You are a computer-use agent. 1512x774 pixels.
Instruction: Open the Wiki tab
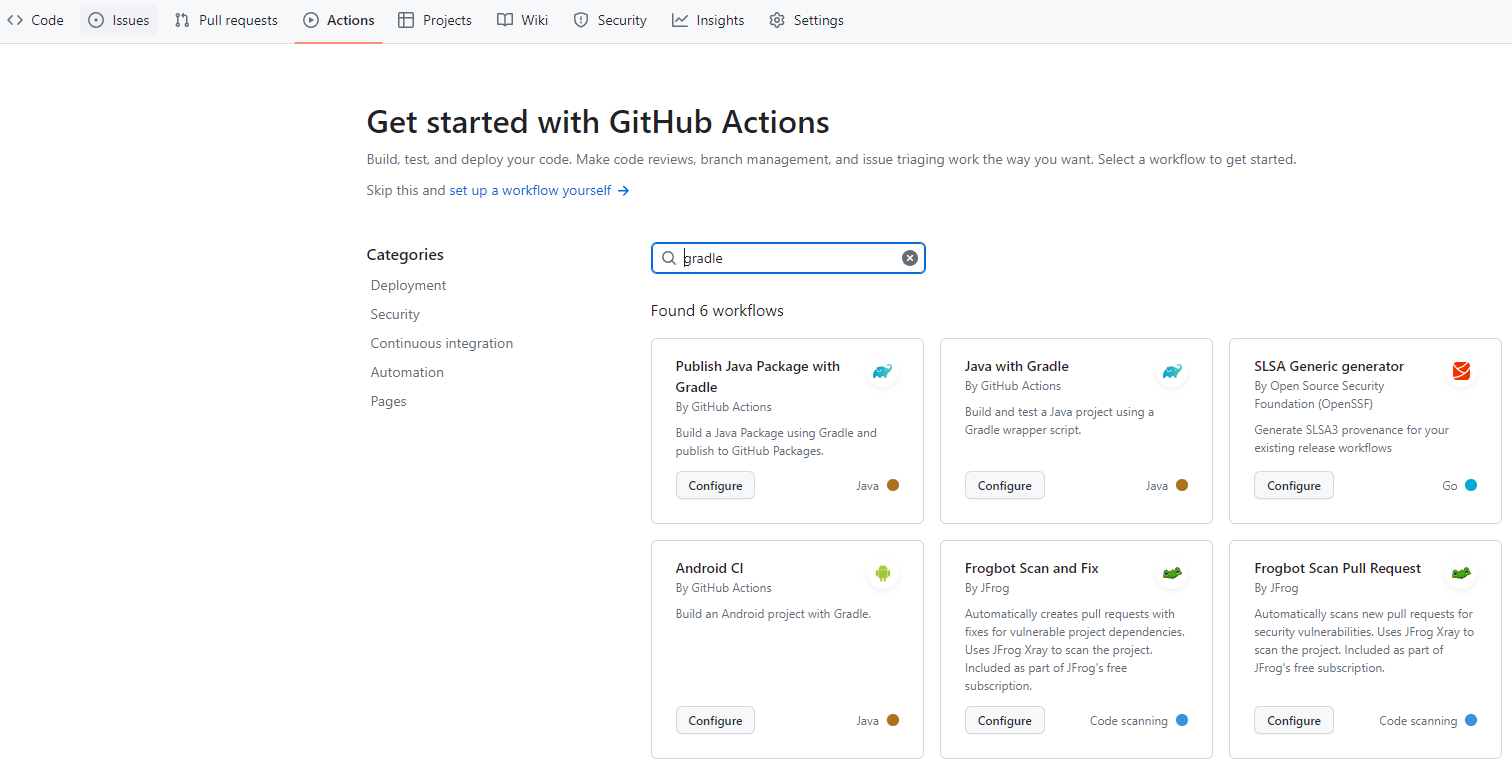[523, 20]
